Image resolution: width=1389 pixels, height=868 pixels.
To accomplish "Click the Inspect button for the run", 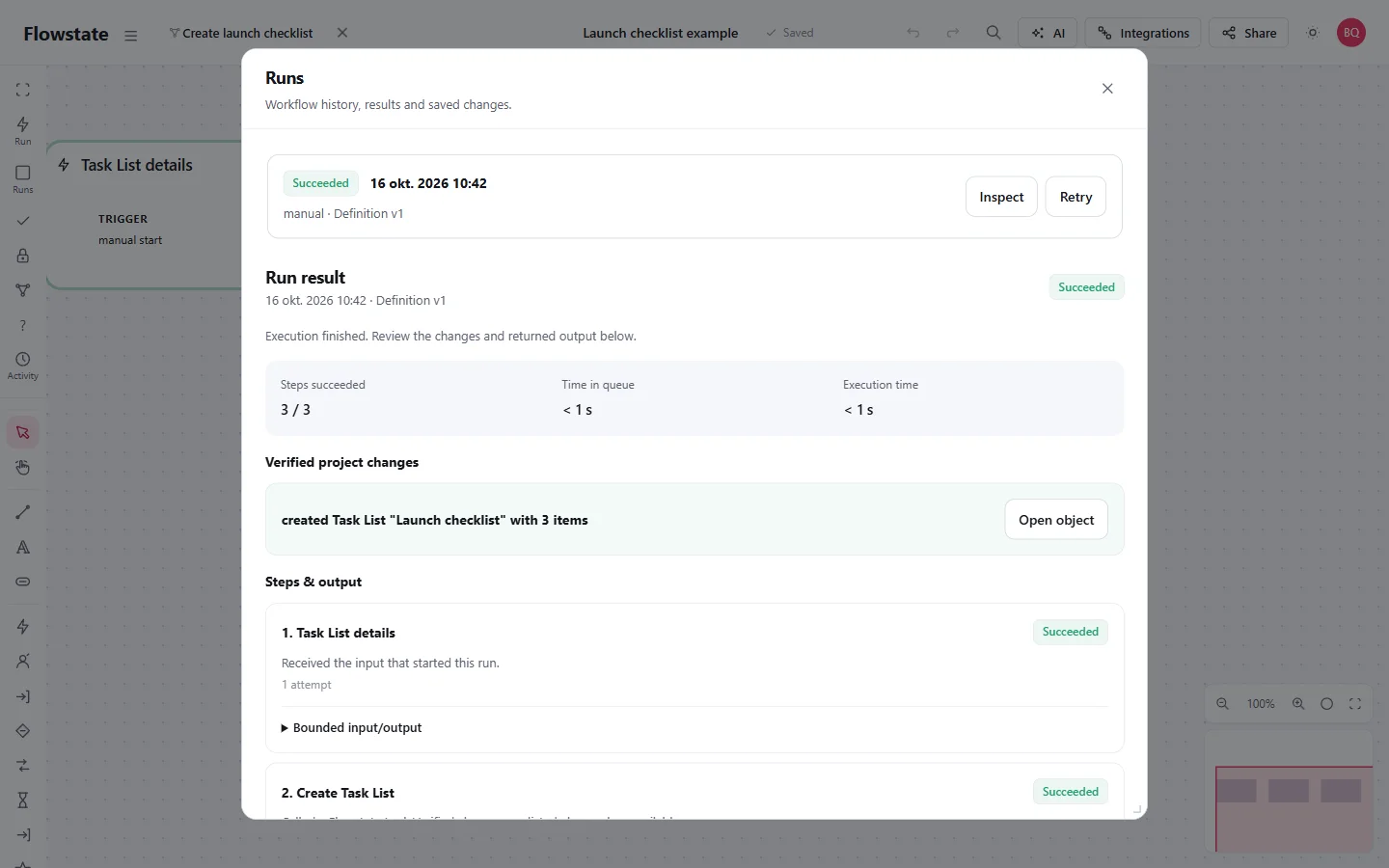I will coord(1001,197).
